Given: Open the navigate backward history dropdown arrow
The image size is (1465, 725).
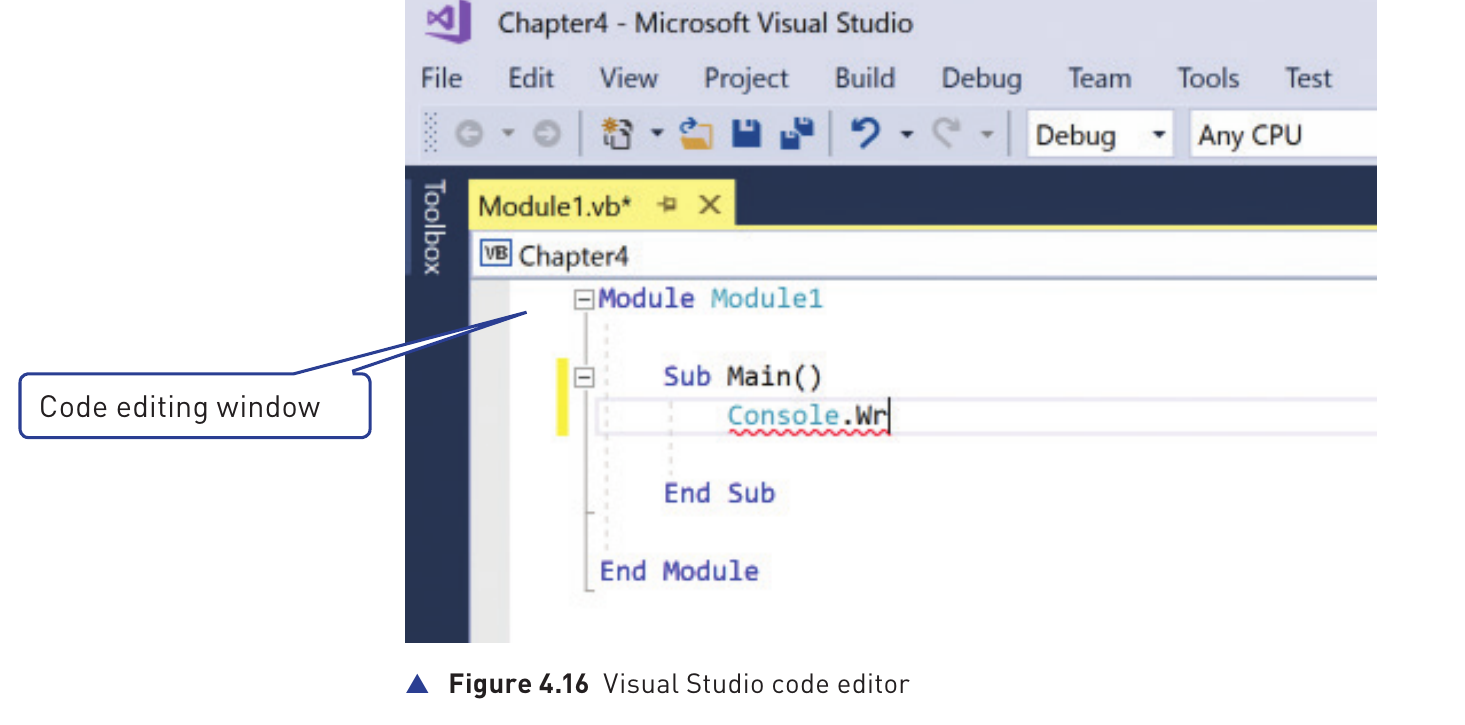Looking at the screenshot, I should pos(507,135).
